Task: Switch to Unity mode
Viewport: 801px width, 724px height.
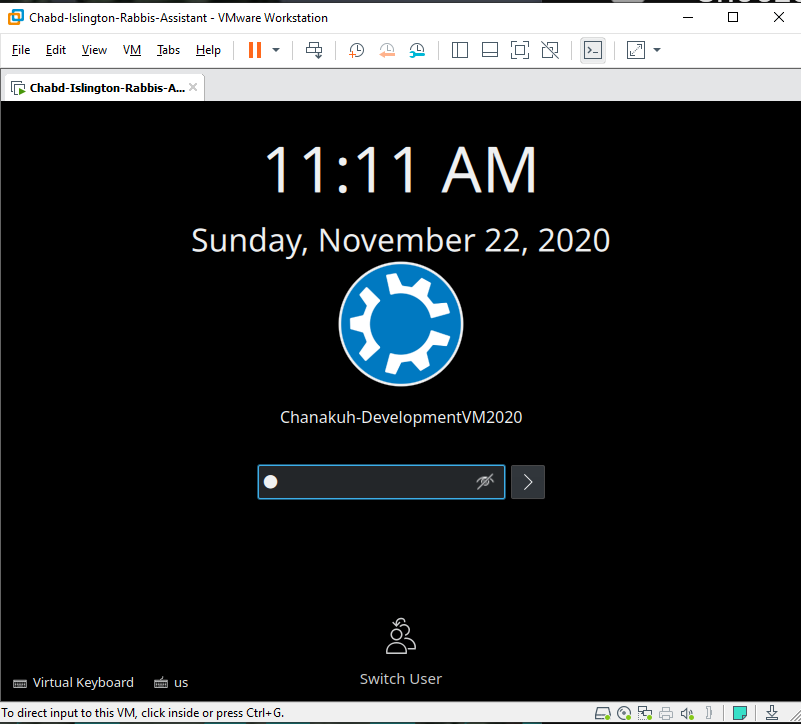Action: (550, 50)
